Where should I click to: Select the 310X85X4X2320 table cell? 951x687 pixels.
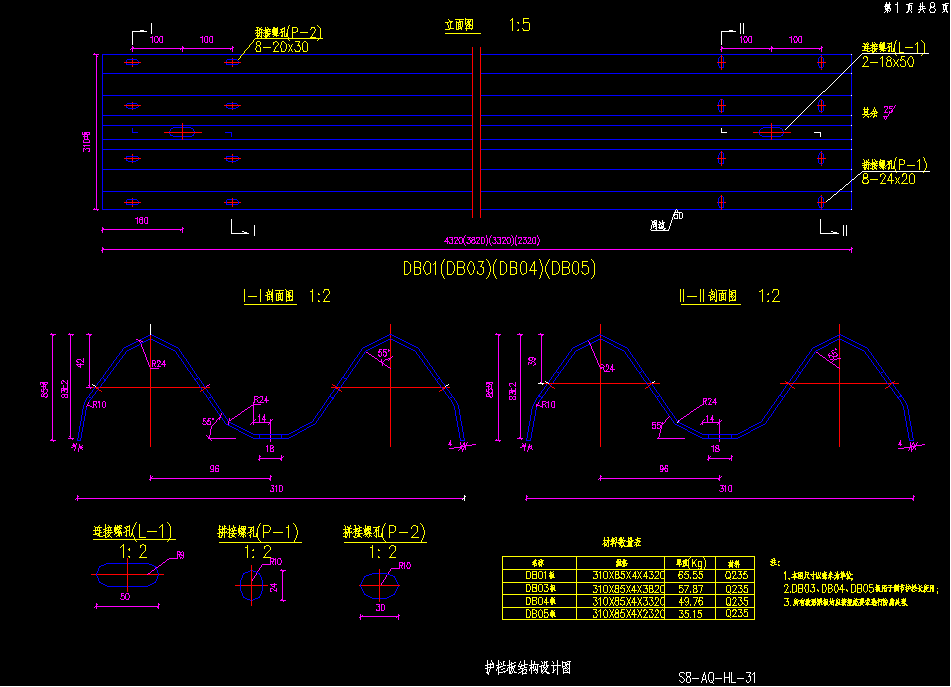pos(628,614)
